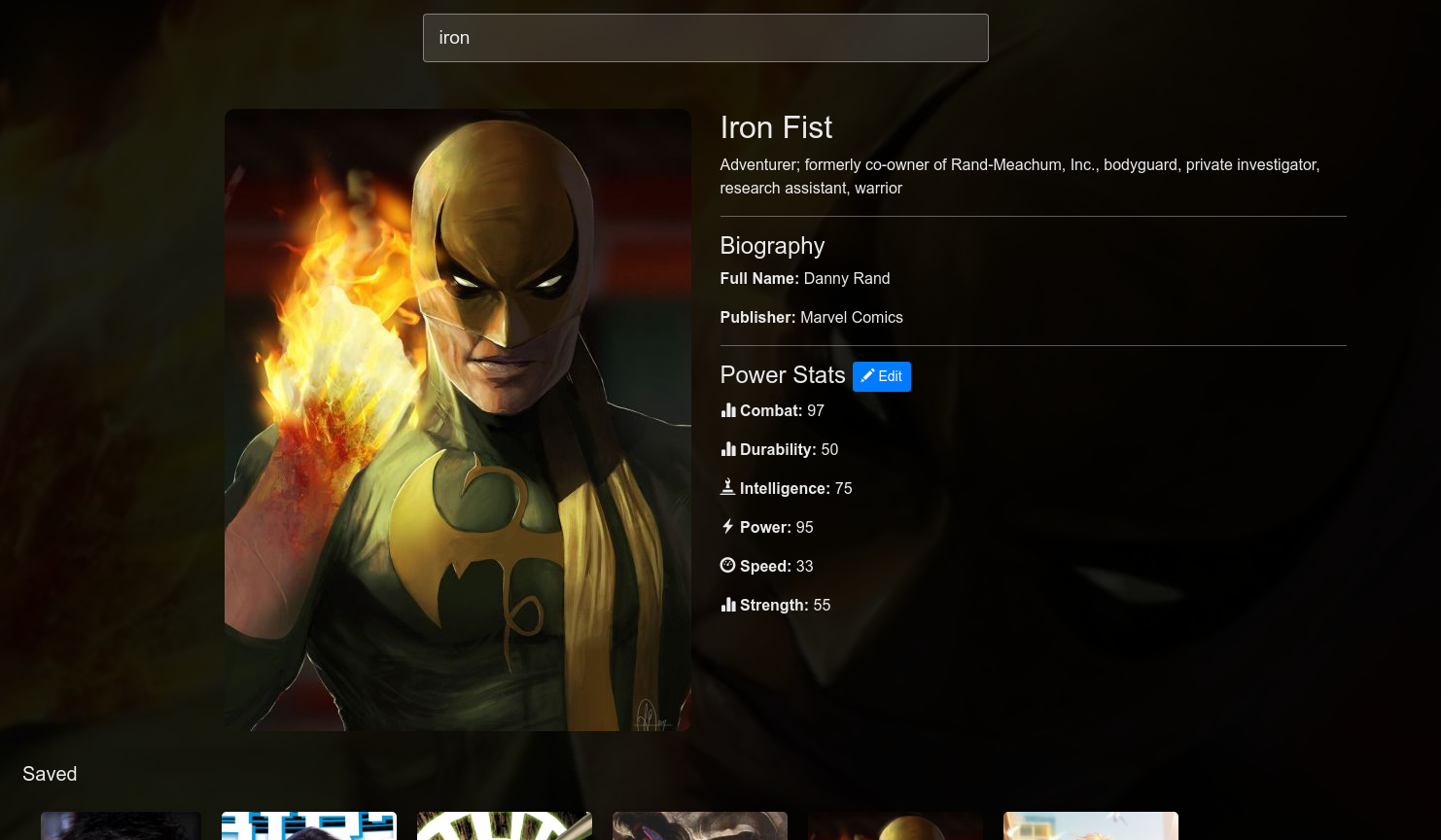Click the "Power Stats" section heading
The width and height of the screenshot is (1441, 840).
click(x=783, y=375)
